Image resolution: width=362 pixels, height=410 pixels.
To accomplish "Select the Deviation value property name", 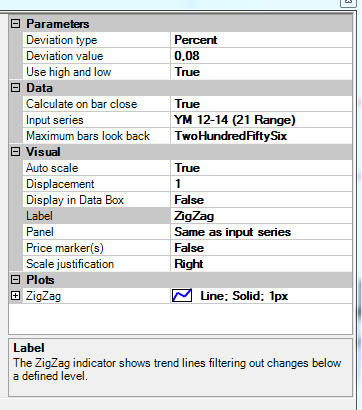I will pos(65,56).
